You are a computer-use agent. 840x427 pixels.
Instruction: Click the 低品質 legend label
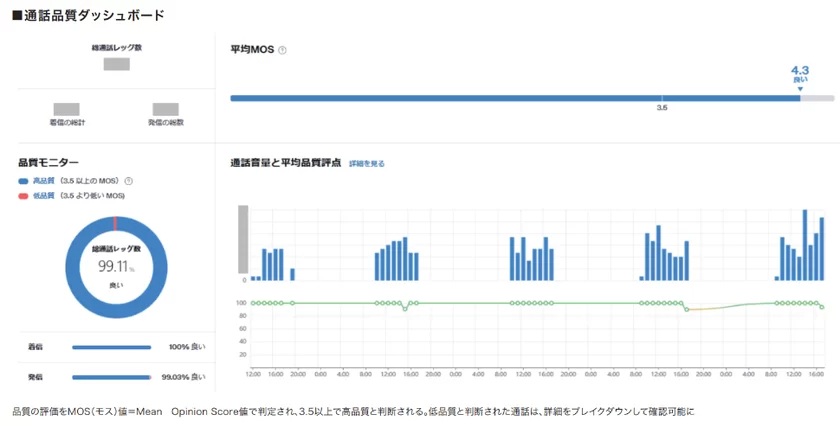click(x=43, y=196)
